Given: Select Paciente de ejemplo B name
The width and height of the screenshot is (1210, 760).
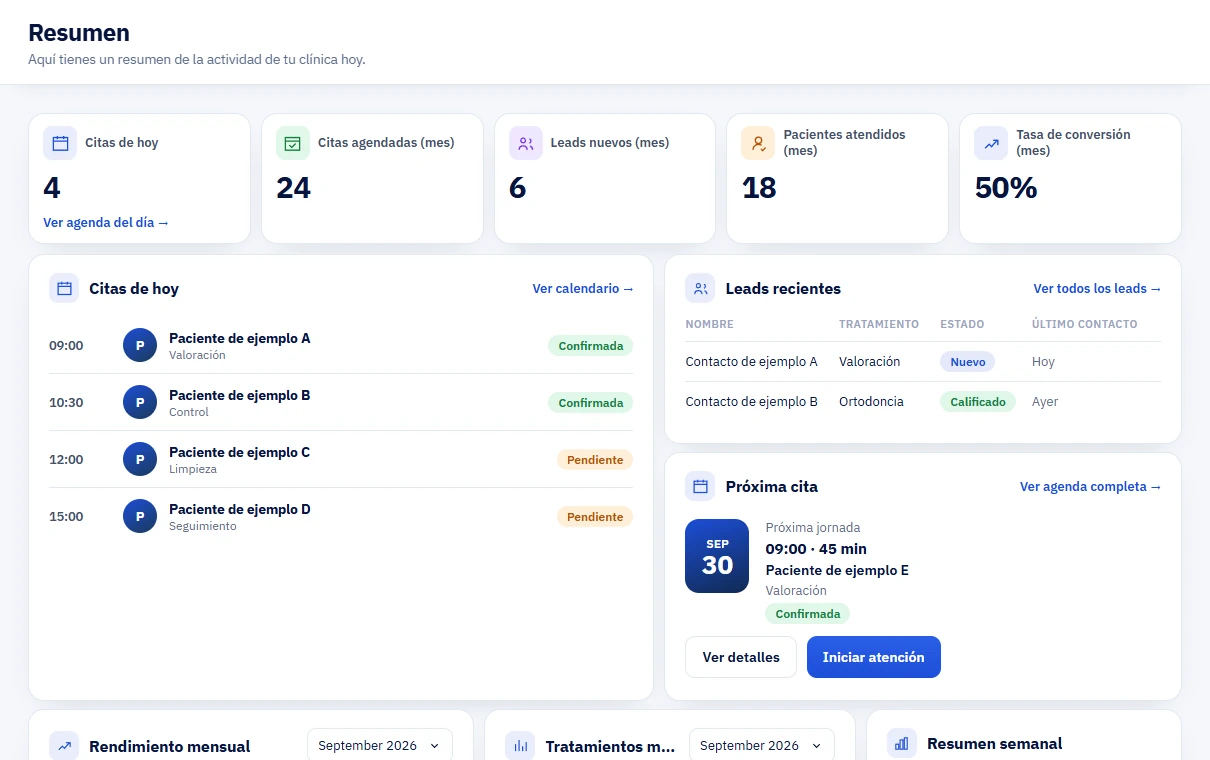Looking at the screenshot, I should (239, 395).
